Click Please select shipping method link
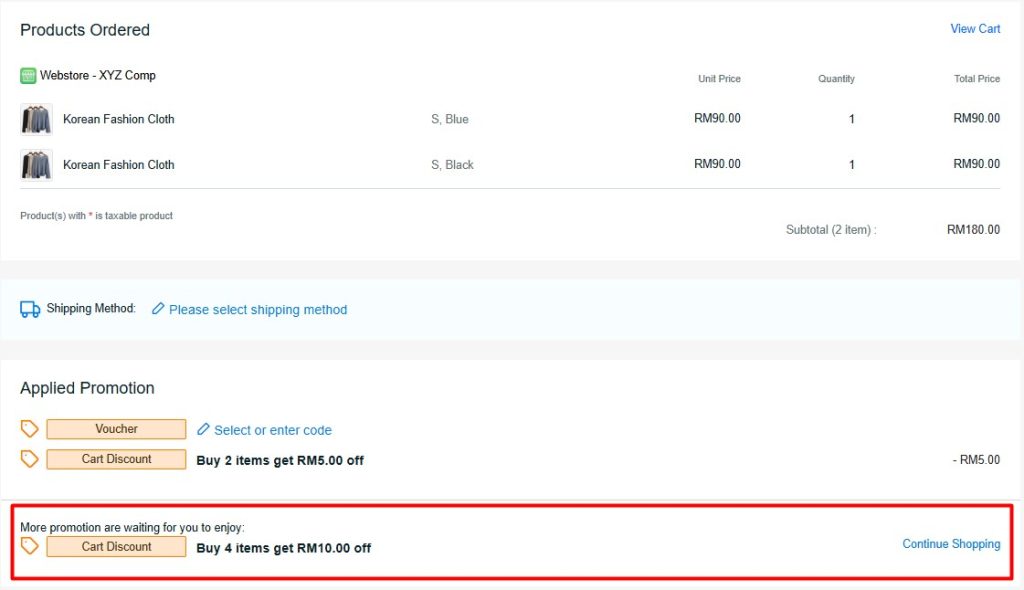 tap(258, 310)
